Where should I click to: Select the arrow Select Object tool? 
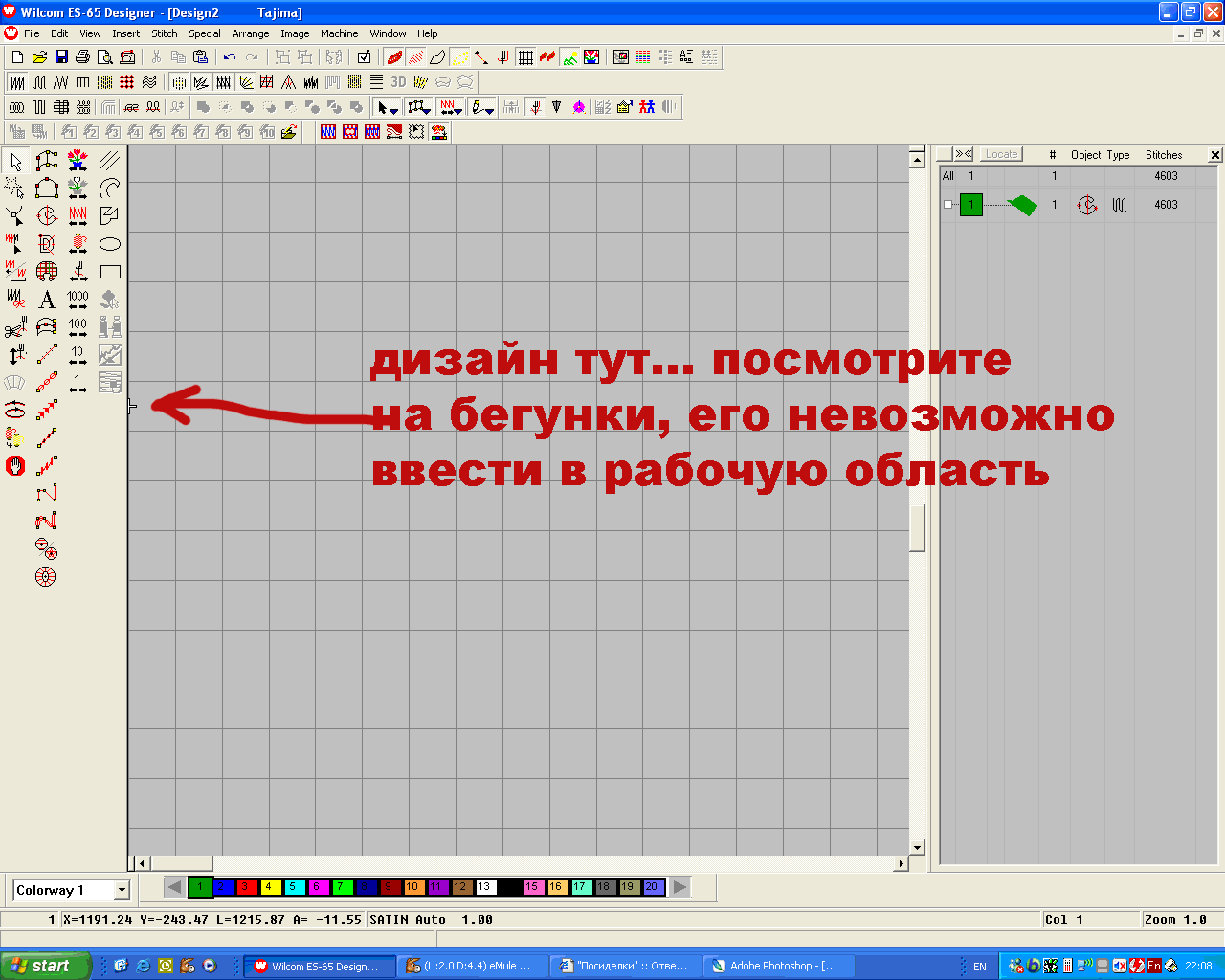(x=15, y=162)
